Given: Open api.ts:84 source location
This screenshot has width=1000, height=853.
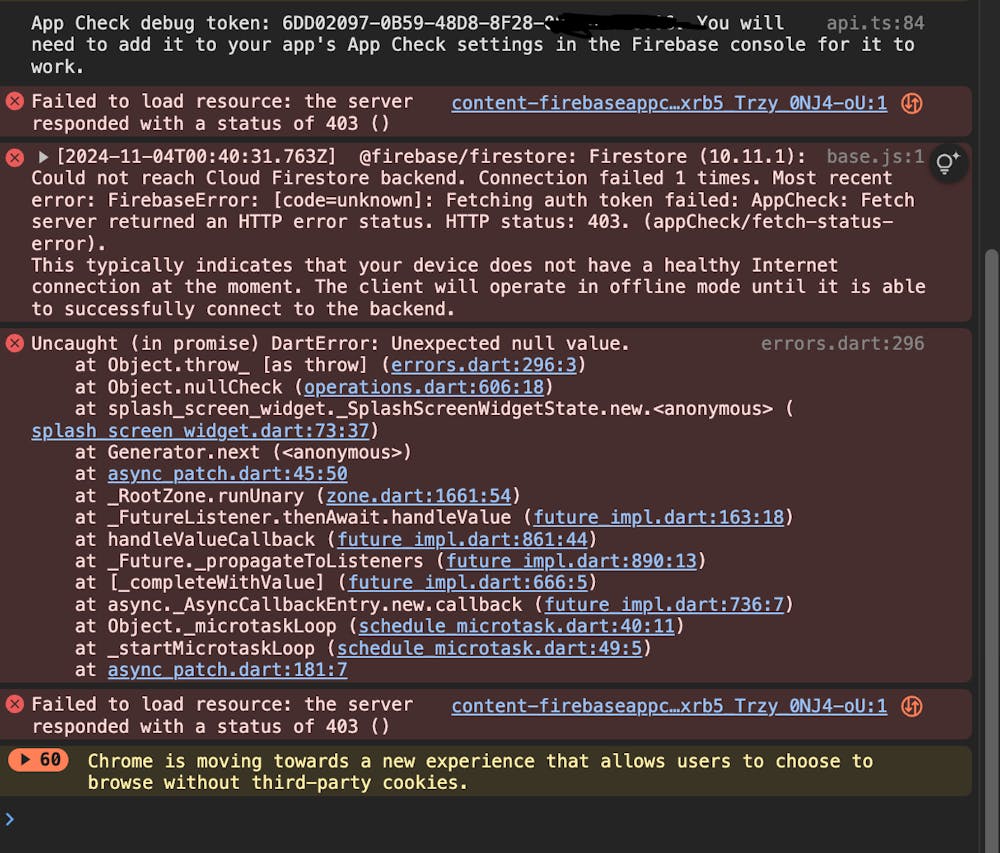Looking at the screenshot, I should point(875,24).
